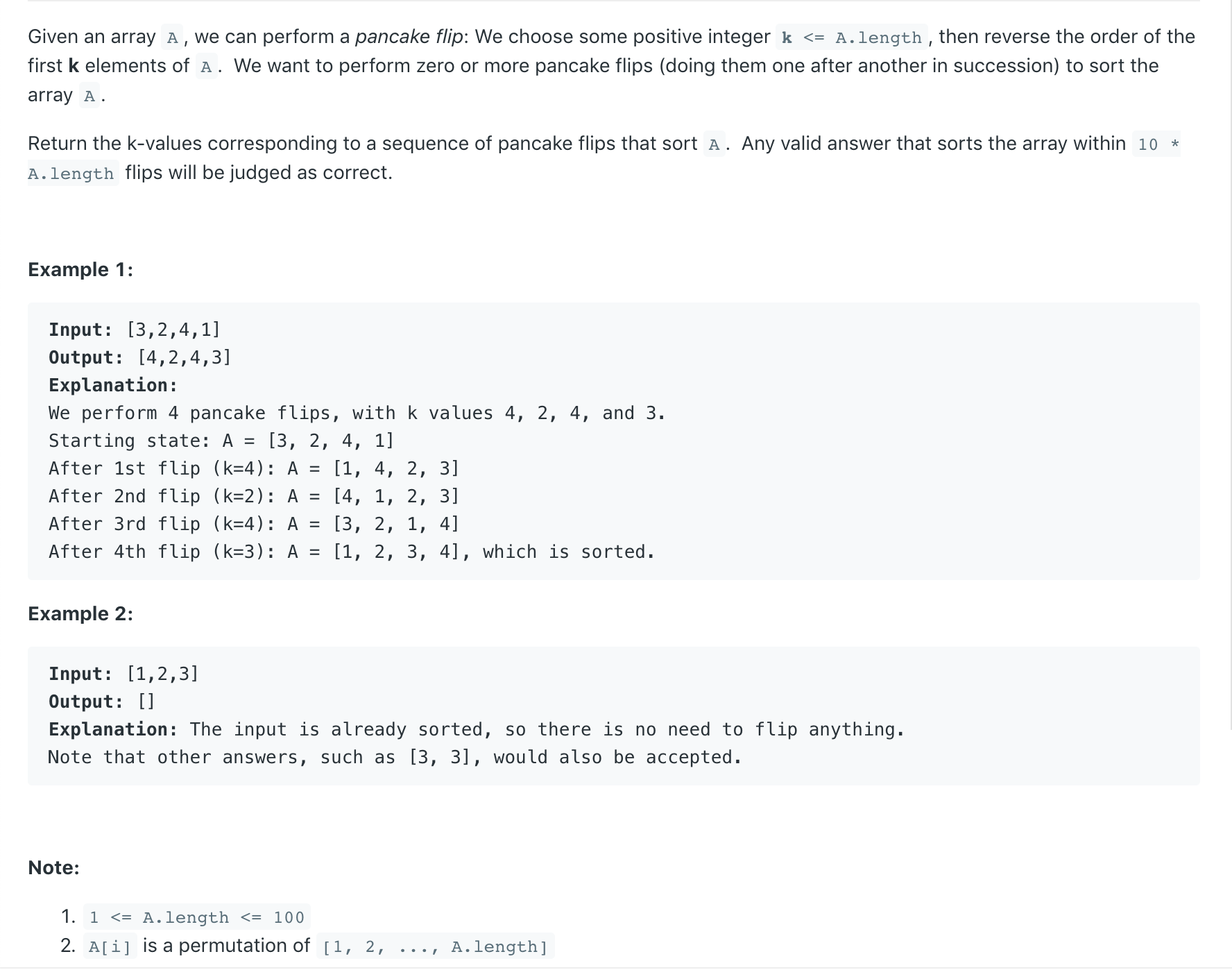This screenshot has height=970, width=1232.
Task: Click the '[1, 2, ..., A.length]' code
Action: coord(436,946)
